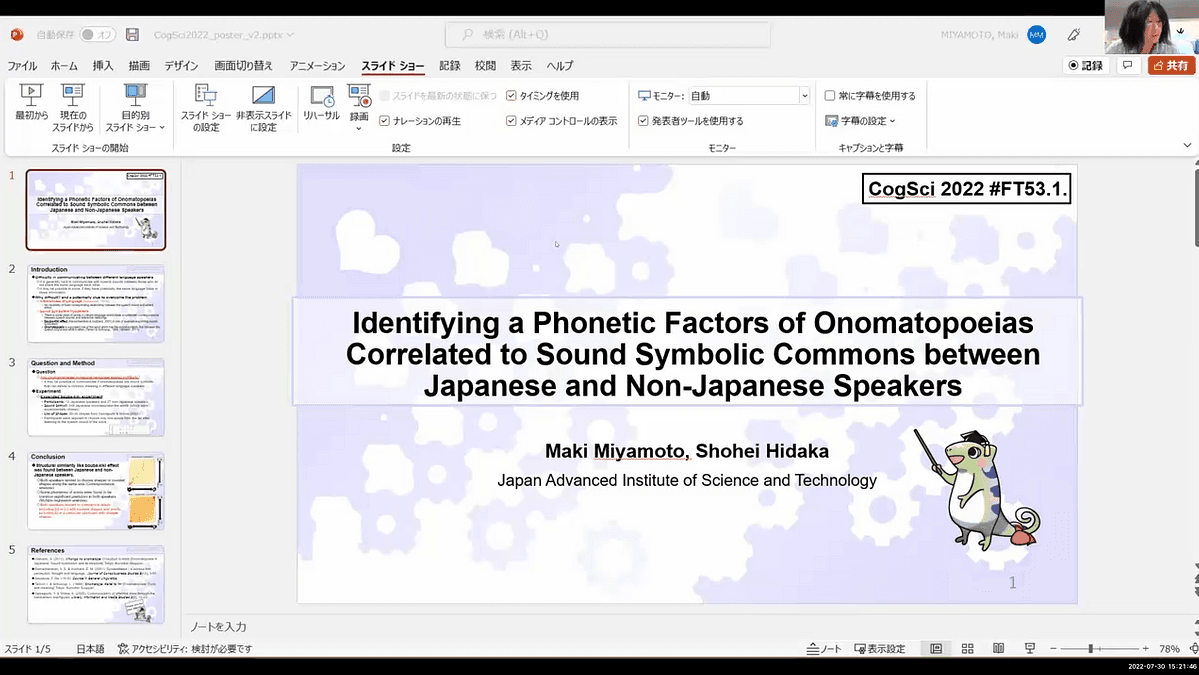Image resolution: width=1199 pixels, height=675 pixels.
Task: Collapse the ribbon chevron
Action: click(x=1187, y=145)
